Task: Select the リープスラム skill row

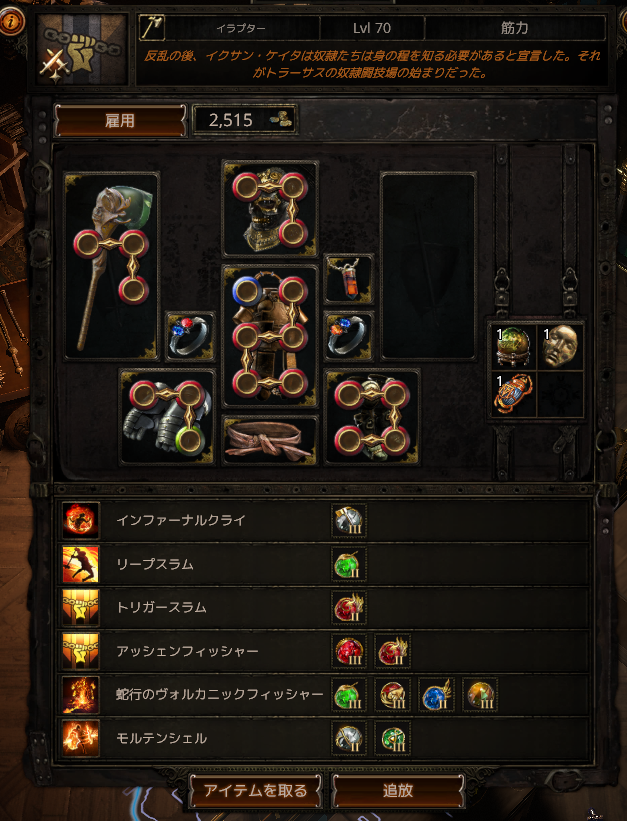Action: pyautogui.click(x=324, y=564)
